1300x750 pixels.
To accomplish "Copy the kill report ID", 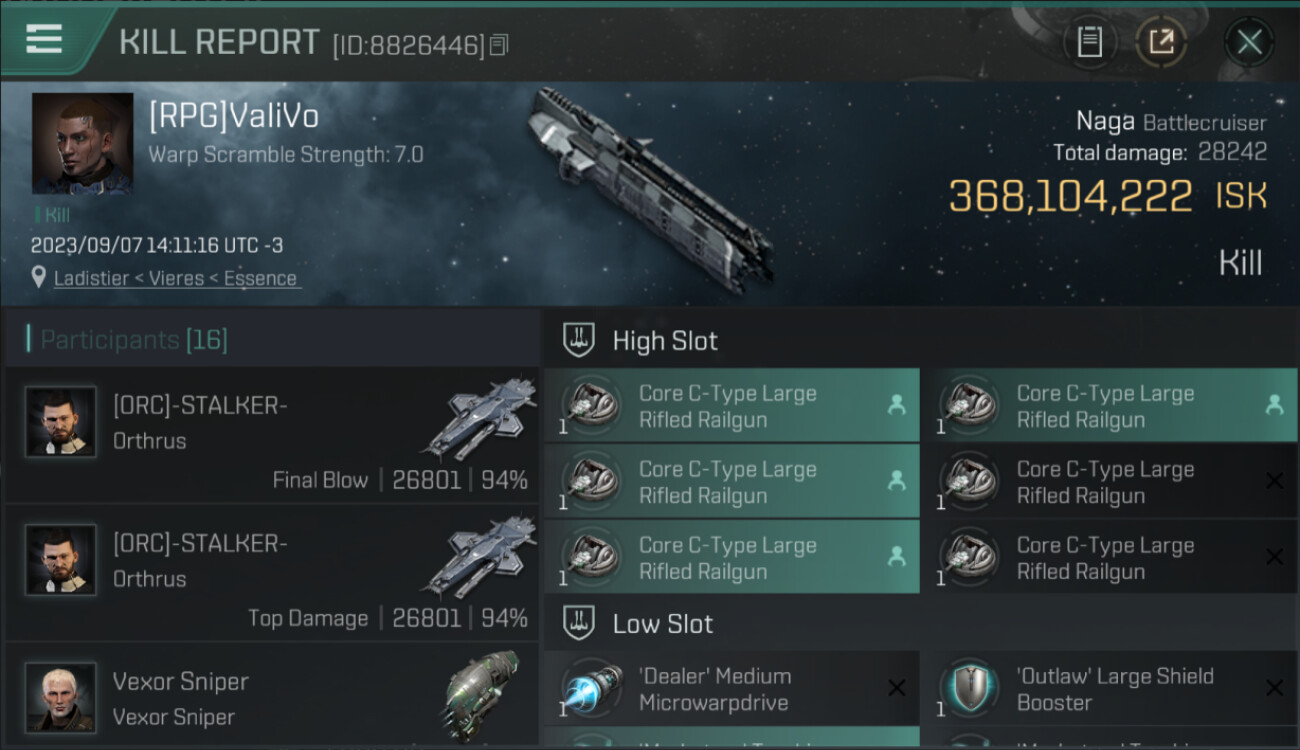I will (x=499, y=44).
